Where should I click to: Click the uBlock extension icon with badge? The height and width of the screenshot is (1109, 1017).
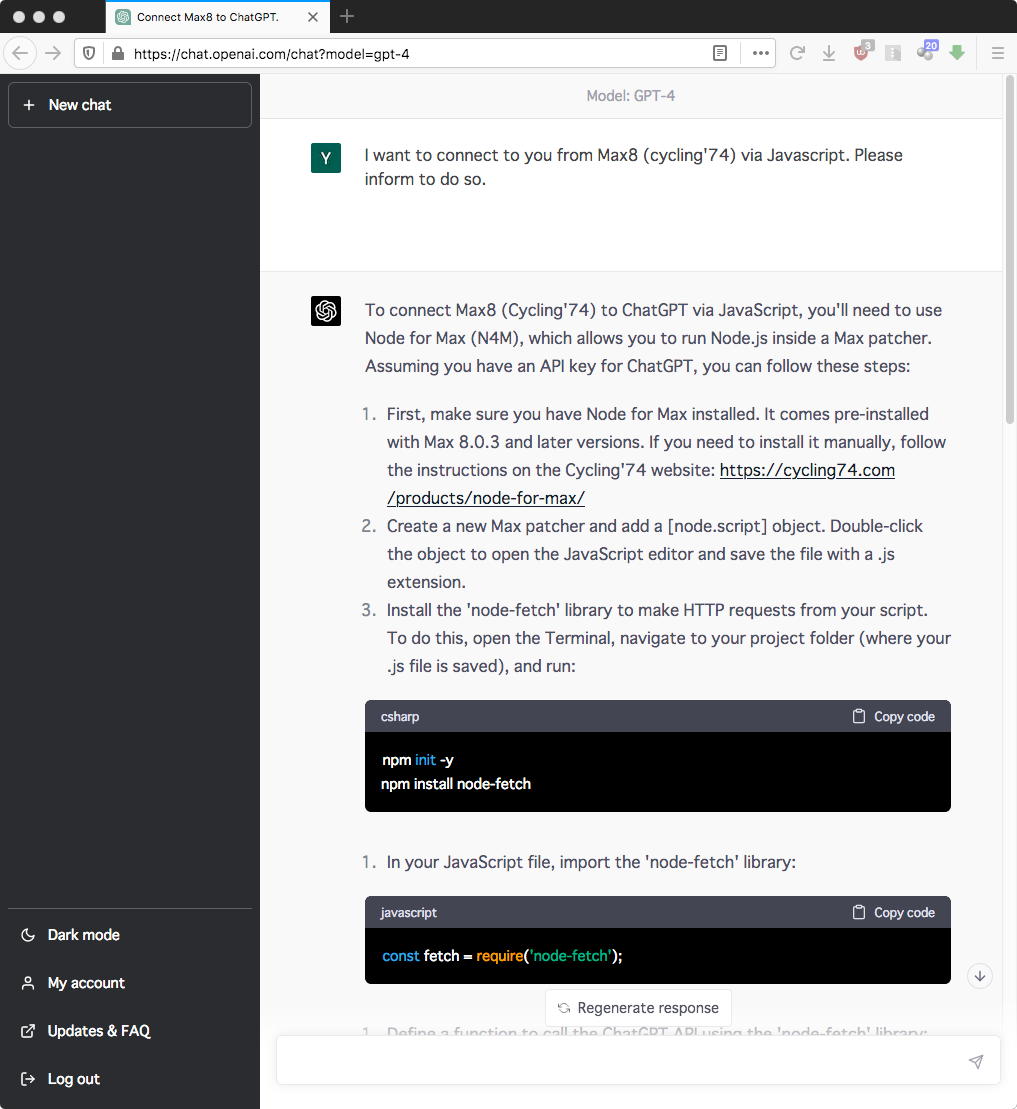[862, 51]
